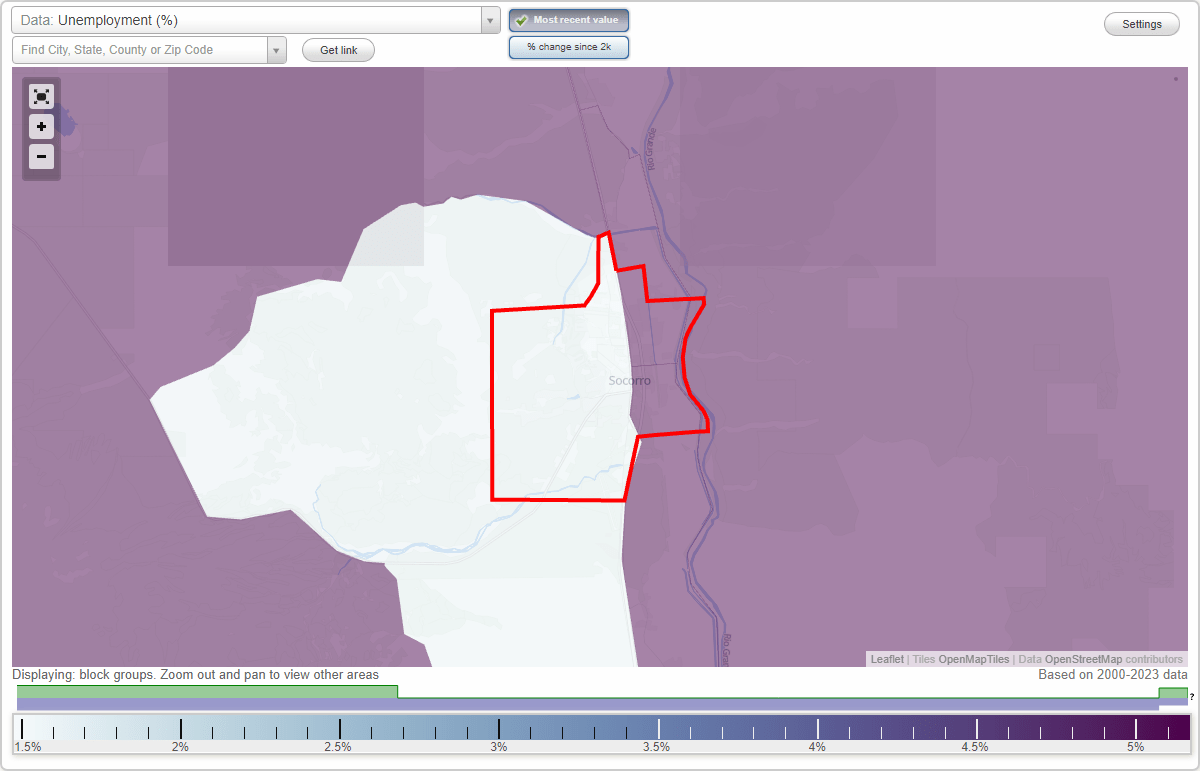Click the checkmark on Most recent value

pos(523,20)
